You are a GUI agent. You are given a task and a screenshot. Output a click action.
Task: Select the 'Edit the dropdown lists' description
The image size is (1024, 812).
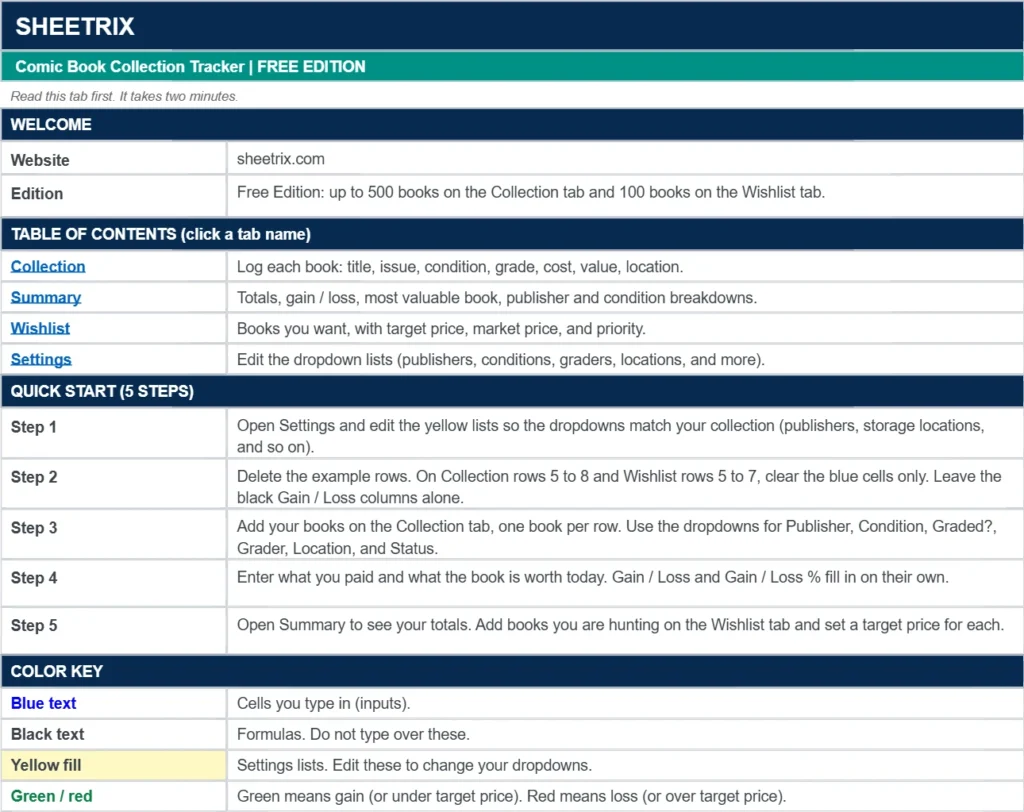pyautogui.click(x=625, y=359)
